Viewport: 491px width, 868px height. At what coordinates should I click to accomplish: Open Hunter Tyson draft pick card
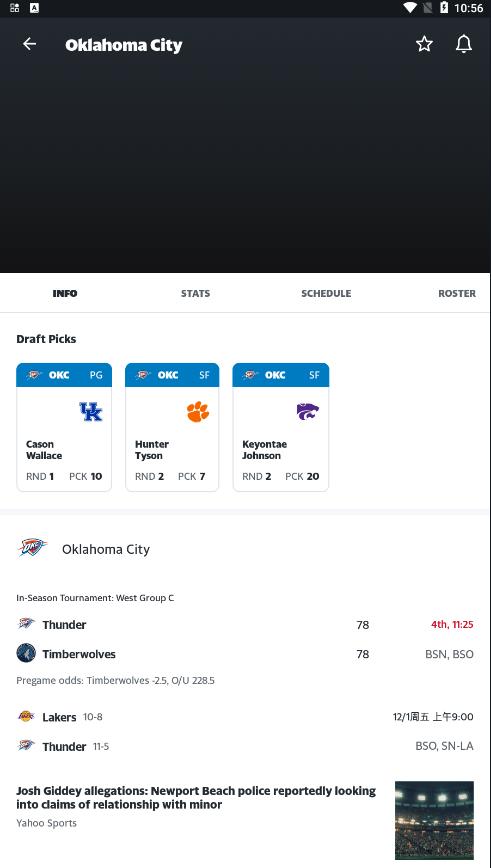pos(172,427)
